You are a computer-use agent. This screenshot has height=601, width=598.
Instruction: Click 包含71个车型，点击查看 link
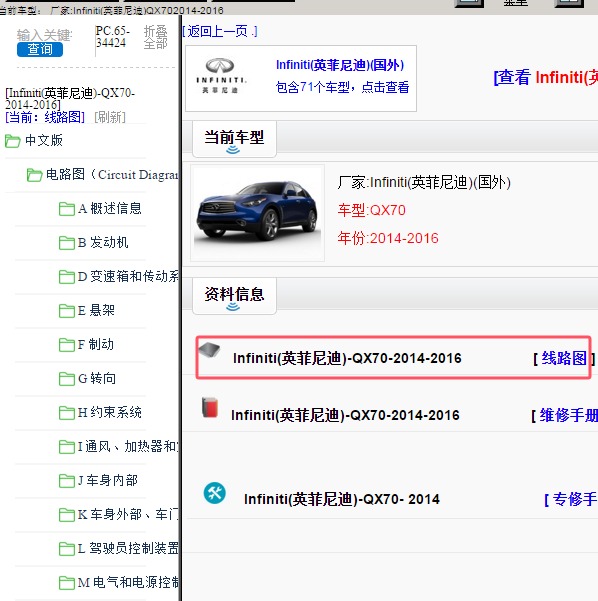[x=342, y=87]
